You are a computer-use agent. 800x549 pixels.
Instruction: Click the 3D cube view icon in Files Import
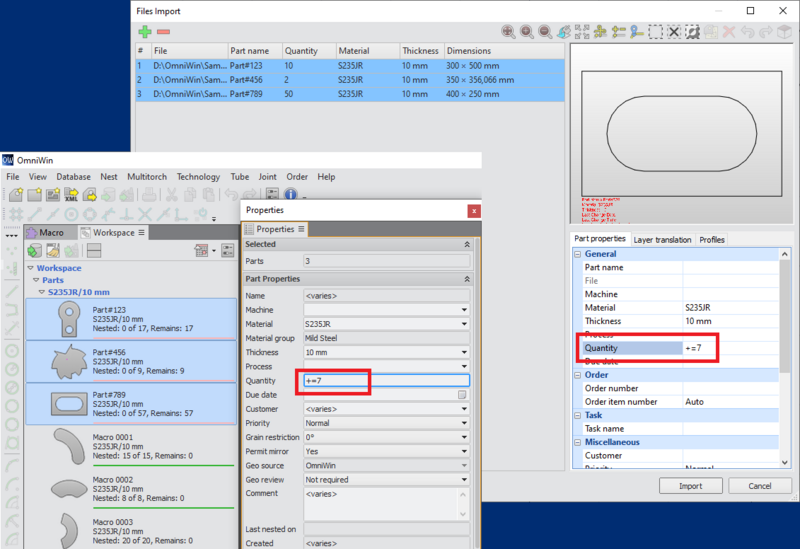pos(784,32)
